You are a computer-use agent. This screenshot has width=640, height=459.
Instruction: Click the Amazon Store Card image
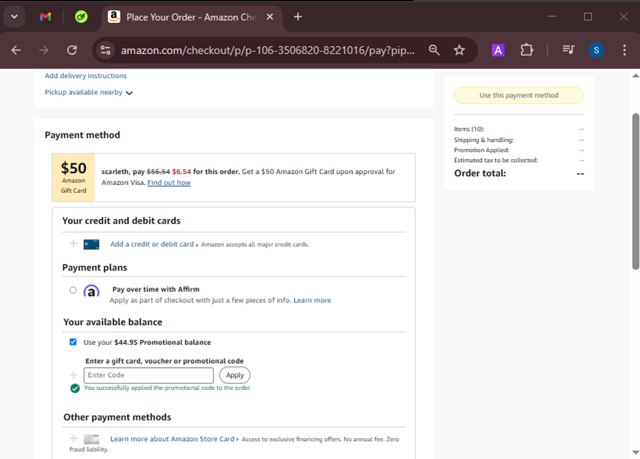91,439
